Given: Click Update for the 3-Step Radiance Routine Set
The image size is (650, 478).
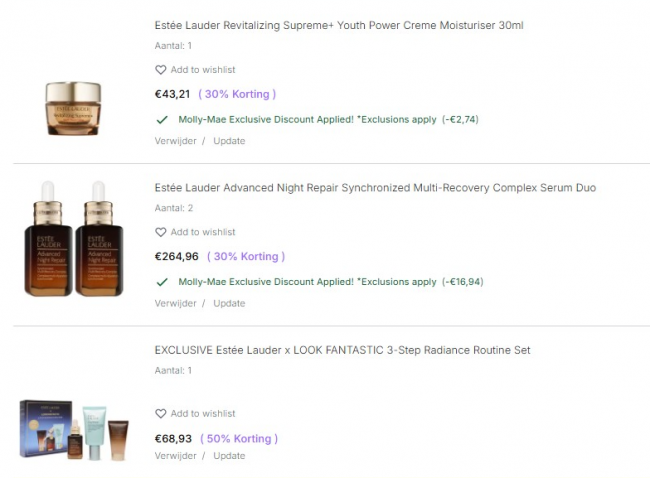Looking at the screenshot, I should click(x=229, y=456).
